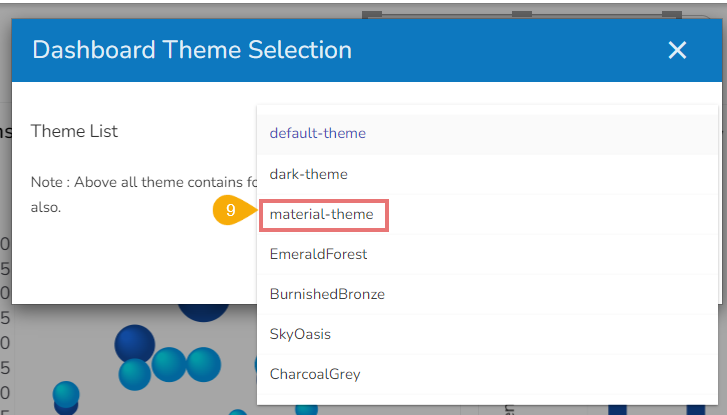Click the note text below Theme List
727x415 pixels.
click(x=140, y=183)
